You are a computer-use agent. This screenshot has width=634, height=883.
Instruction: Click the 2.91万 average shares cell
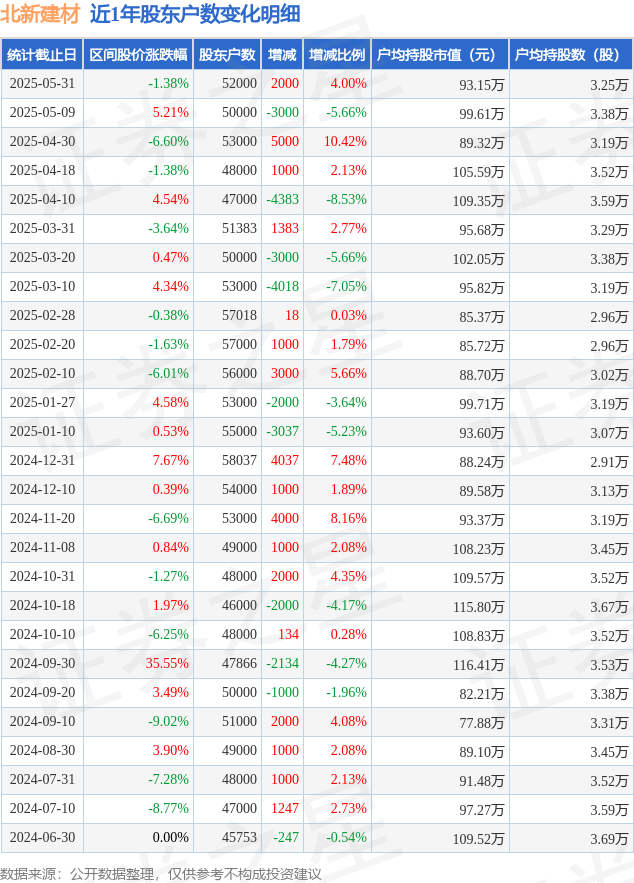pyautogui.click(x=609, y=462)
